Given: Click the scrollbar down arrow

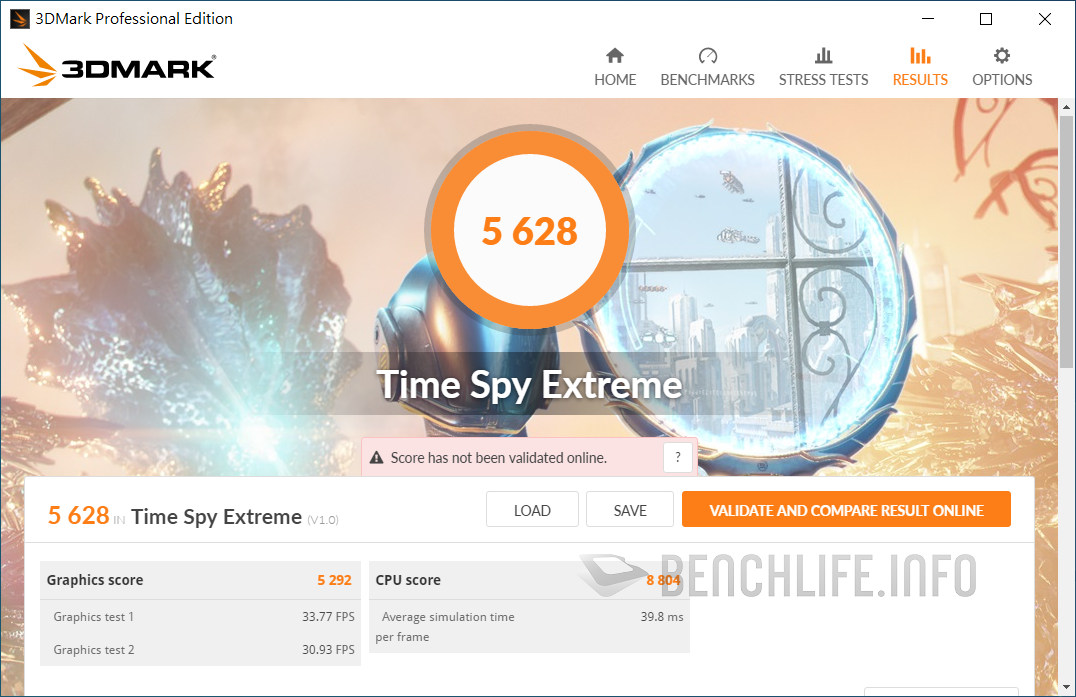Looking at the screenshot, I should click(1066, 686).
